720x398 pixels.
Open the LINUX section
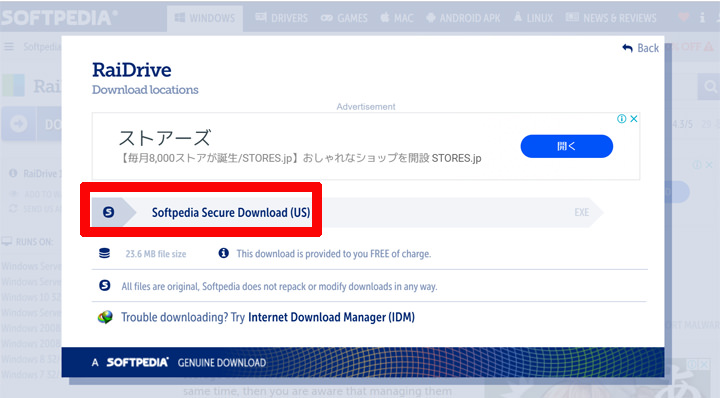click(x=533, y=18)
